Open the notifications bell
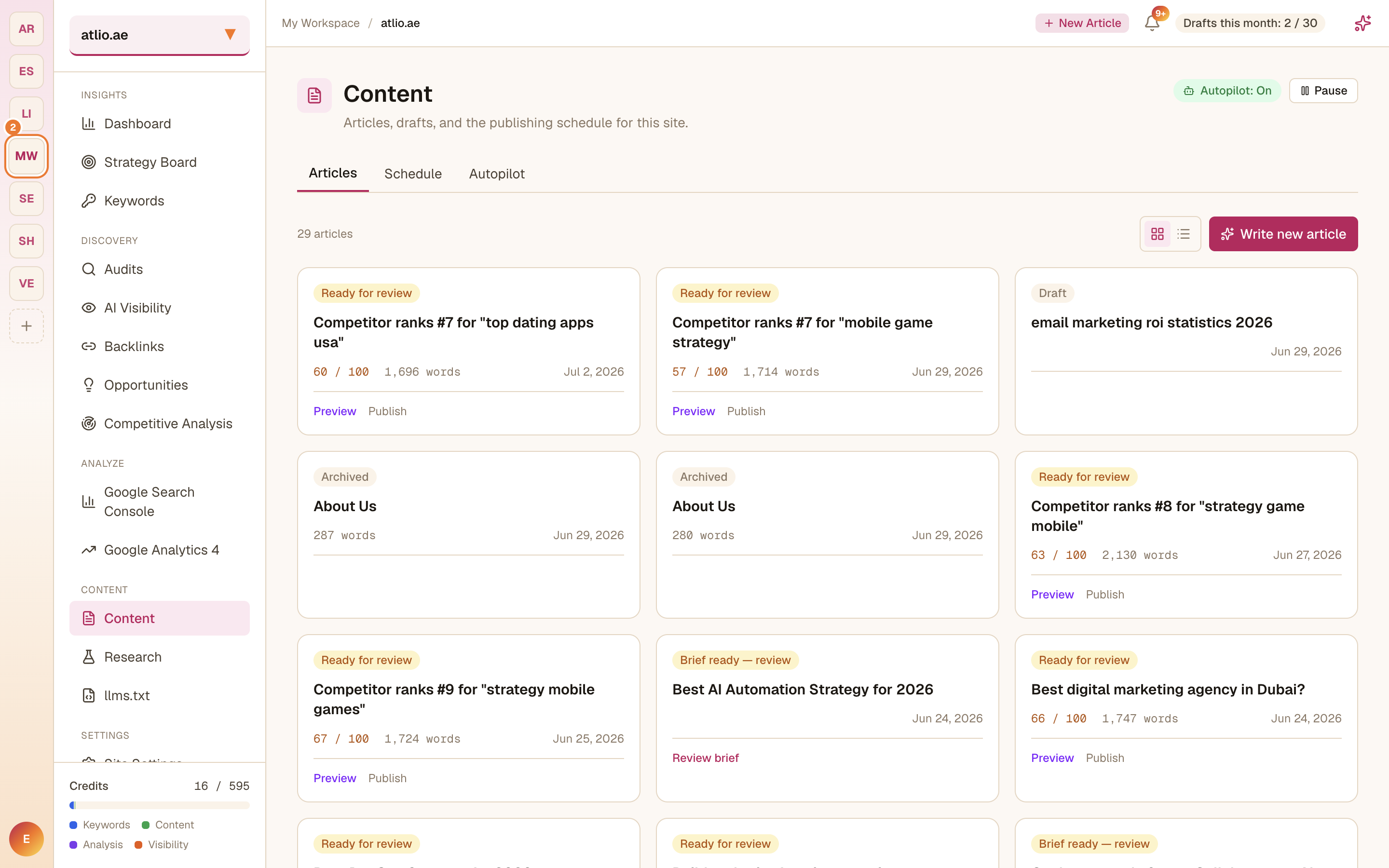Image resolution: width=1389 pixels, height=868 pixels. tap(1151, 23)
